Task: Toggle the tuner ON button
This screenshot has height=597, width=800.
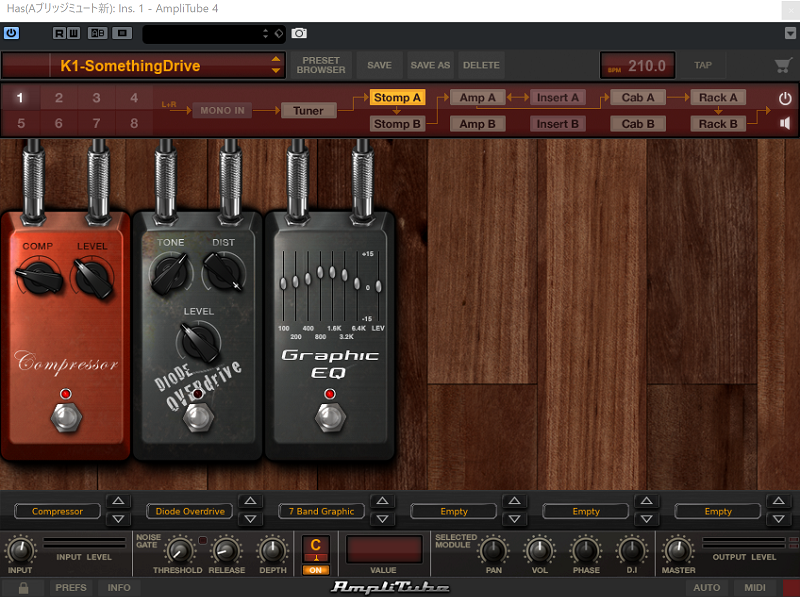Action: [316, 570]
